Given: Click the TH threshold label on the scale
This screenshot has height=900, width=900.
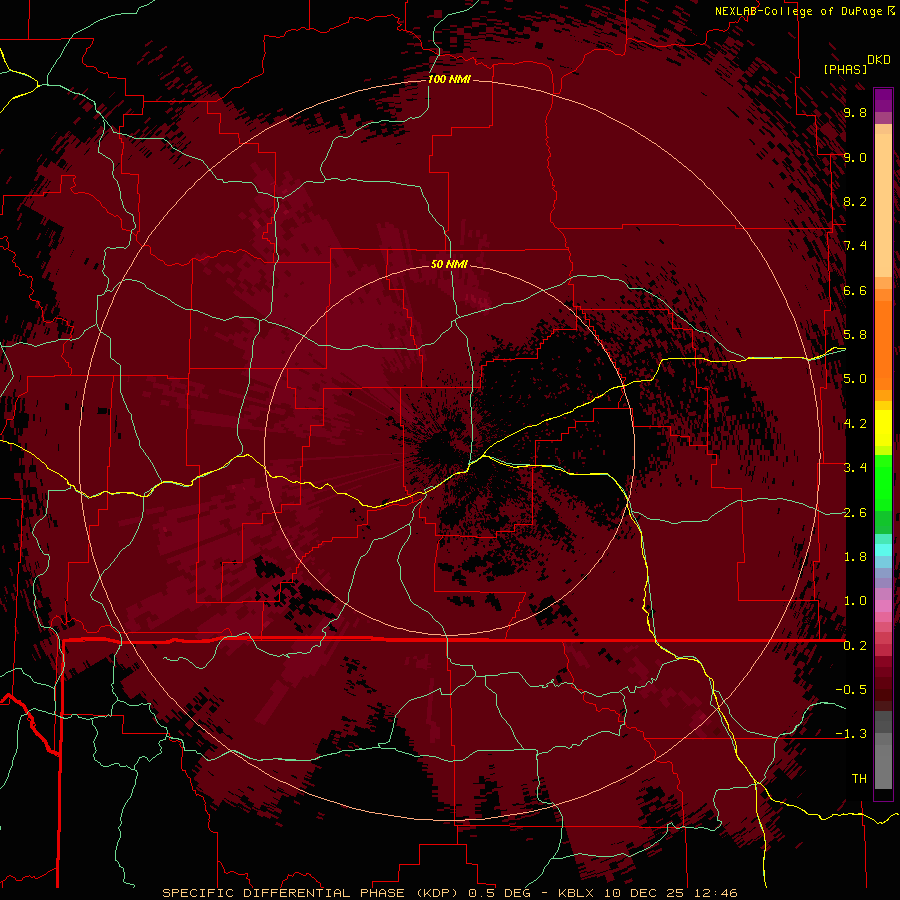Looking at the screenshot, I should (x=859, y=779).
